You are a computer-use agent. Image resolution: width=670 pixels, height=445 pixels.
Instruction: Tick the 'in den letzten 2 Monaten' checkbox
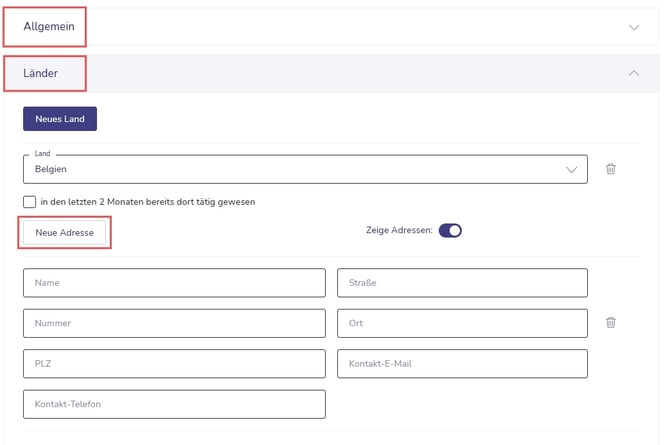point(29,201)
